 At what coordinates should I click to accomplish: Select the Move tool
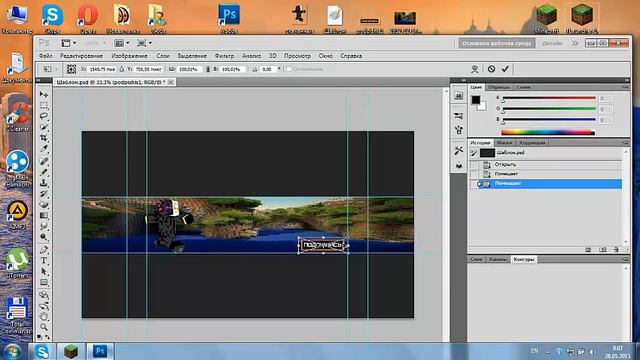tap(44, 94)
